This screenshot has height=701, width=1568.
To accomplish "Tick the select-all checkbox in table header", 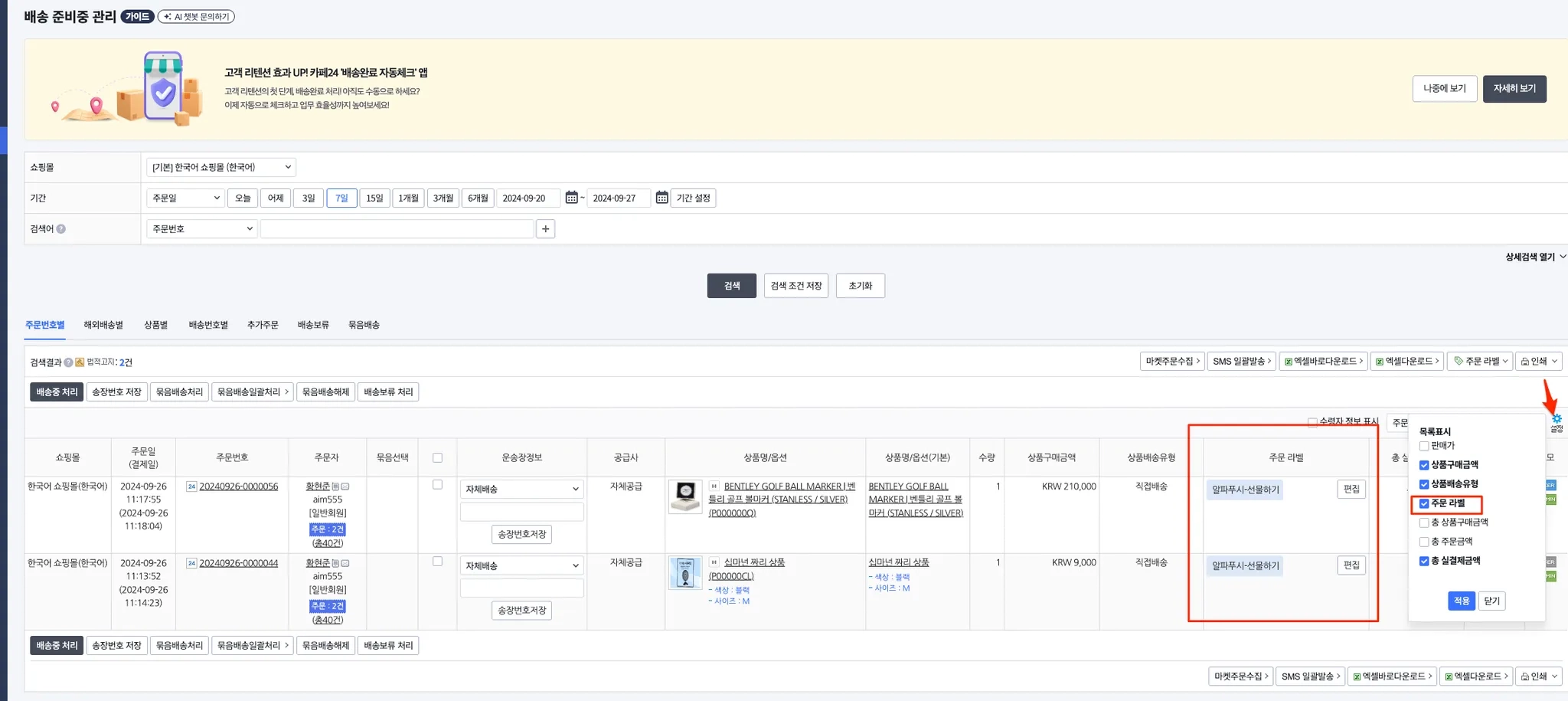I will pos(437,457).
